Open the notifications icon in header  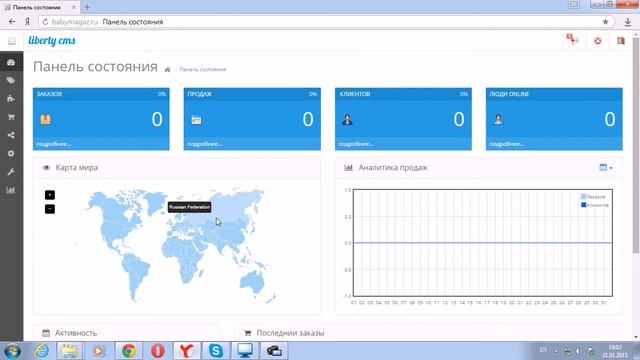pos(572,40)
